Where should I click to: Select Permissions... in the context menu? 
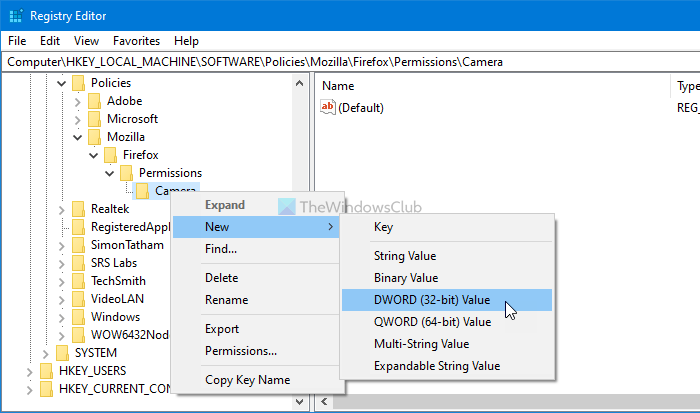(256, 351)
